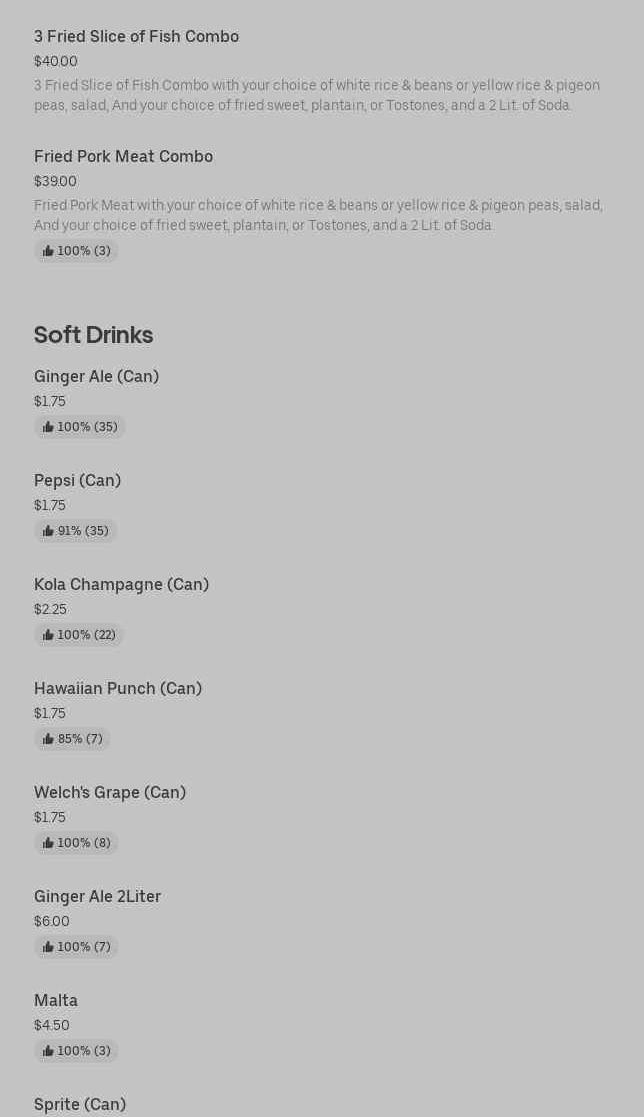Click the thumbs-up icon under Malta

pyautogui.click(x=48, y=1051)
